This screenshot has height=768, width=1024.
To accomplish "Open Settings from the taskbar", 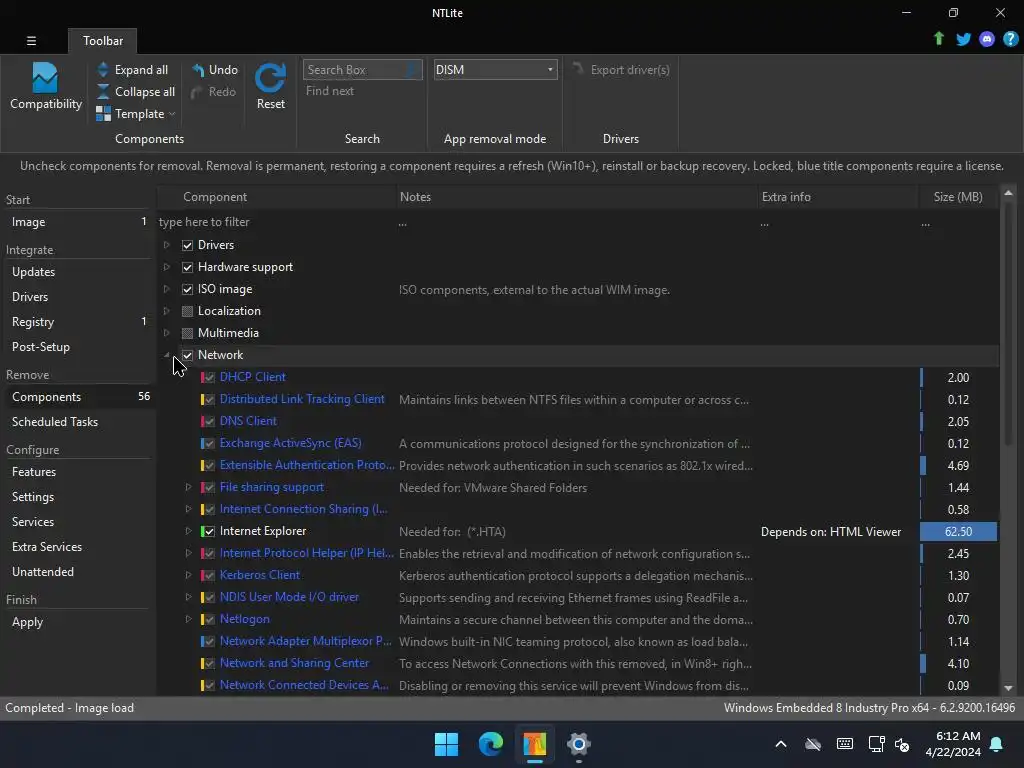I will (579, 744).
